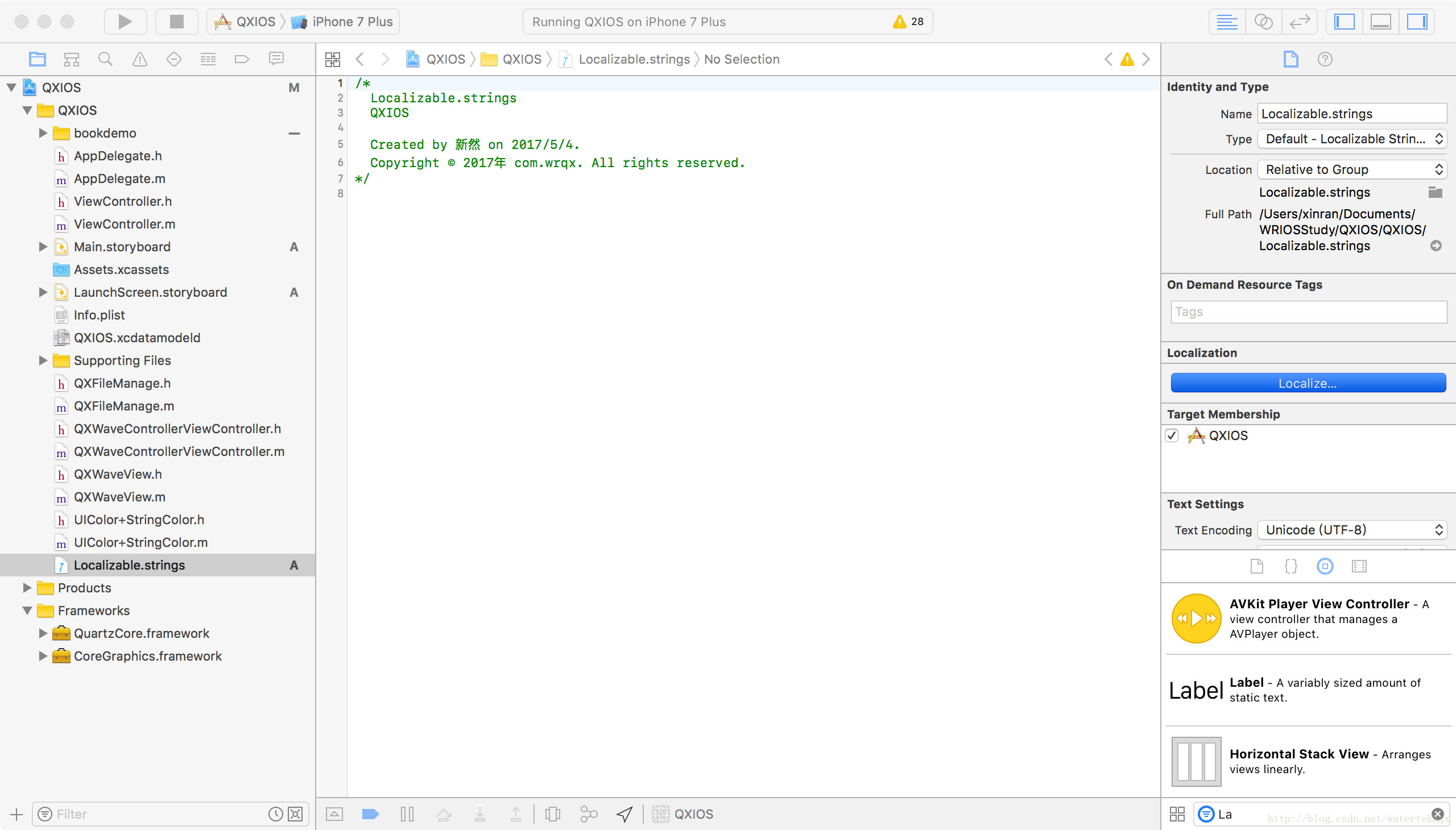
Task: Click the Run (play) button
Action: pos(125,22)
